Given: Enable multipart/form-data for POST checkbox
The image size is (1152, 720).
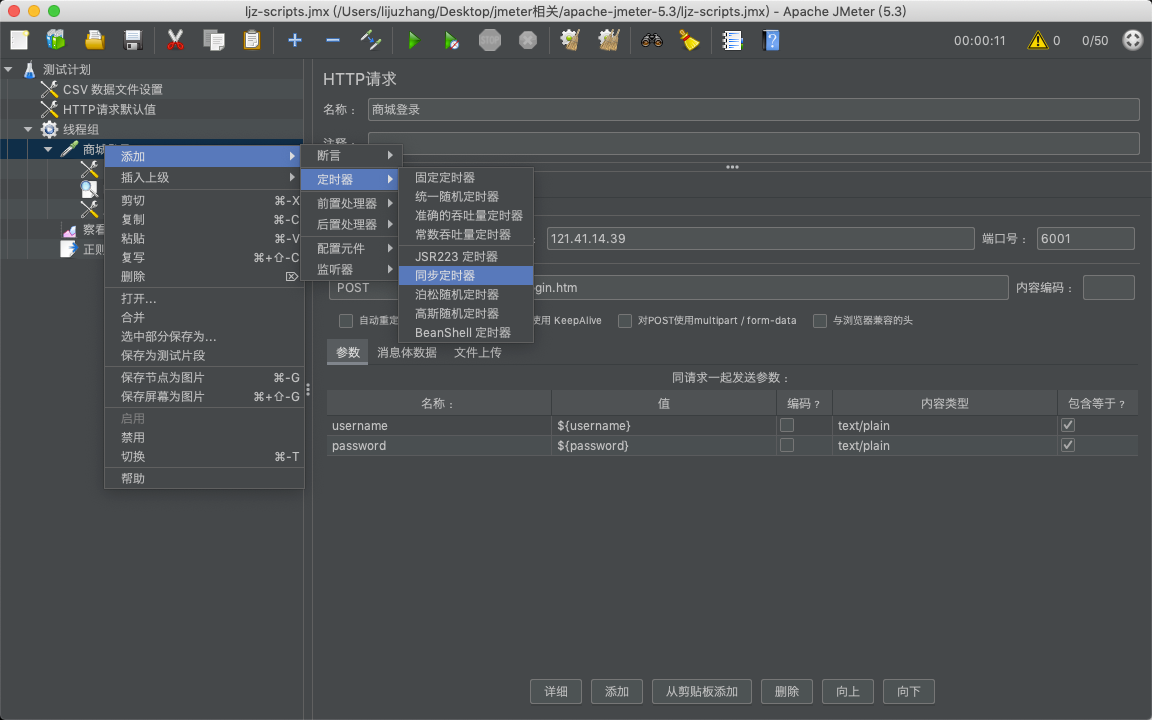Looking at the screenshot, I should coord(624,321).
